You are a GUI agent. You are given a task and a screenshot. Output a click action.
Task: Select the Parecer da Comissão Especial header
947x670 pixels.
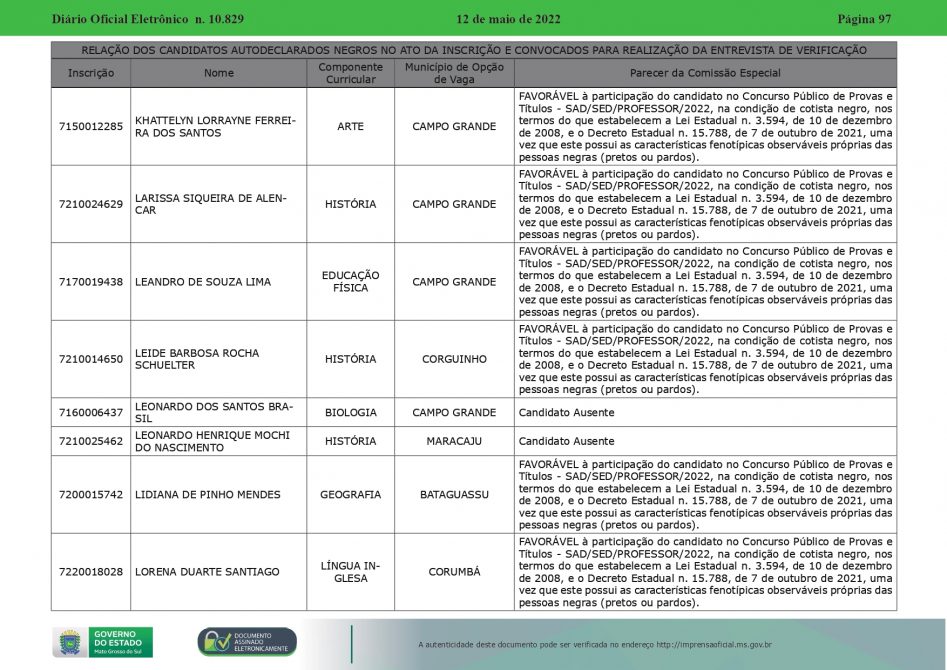click(x=705, y=73)
